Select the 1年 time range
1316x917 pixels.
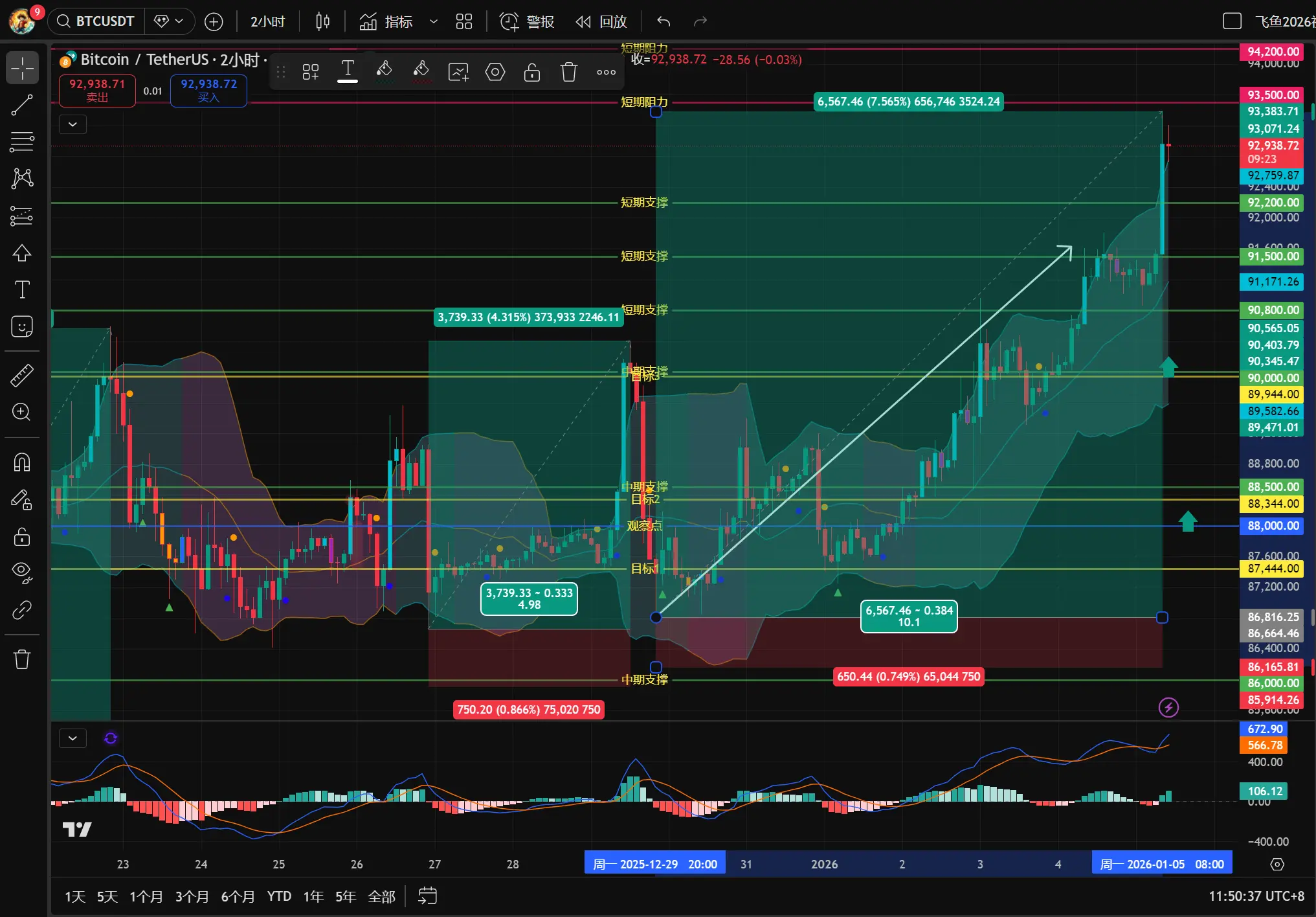[313, 896]
